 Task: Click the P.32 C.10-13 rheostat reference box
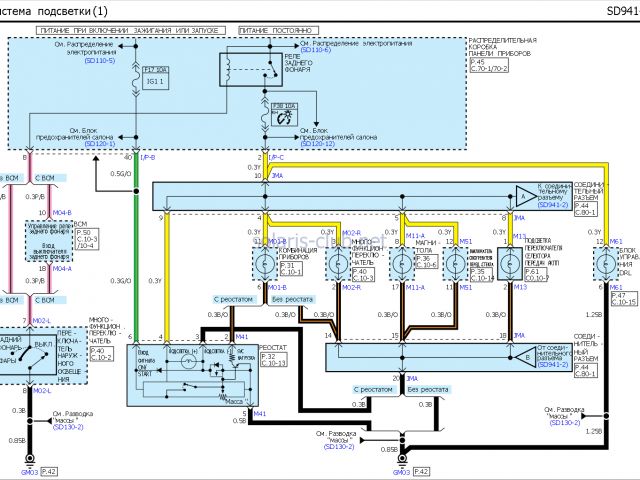[273, 360]
